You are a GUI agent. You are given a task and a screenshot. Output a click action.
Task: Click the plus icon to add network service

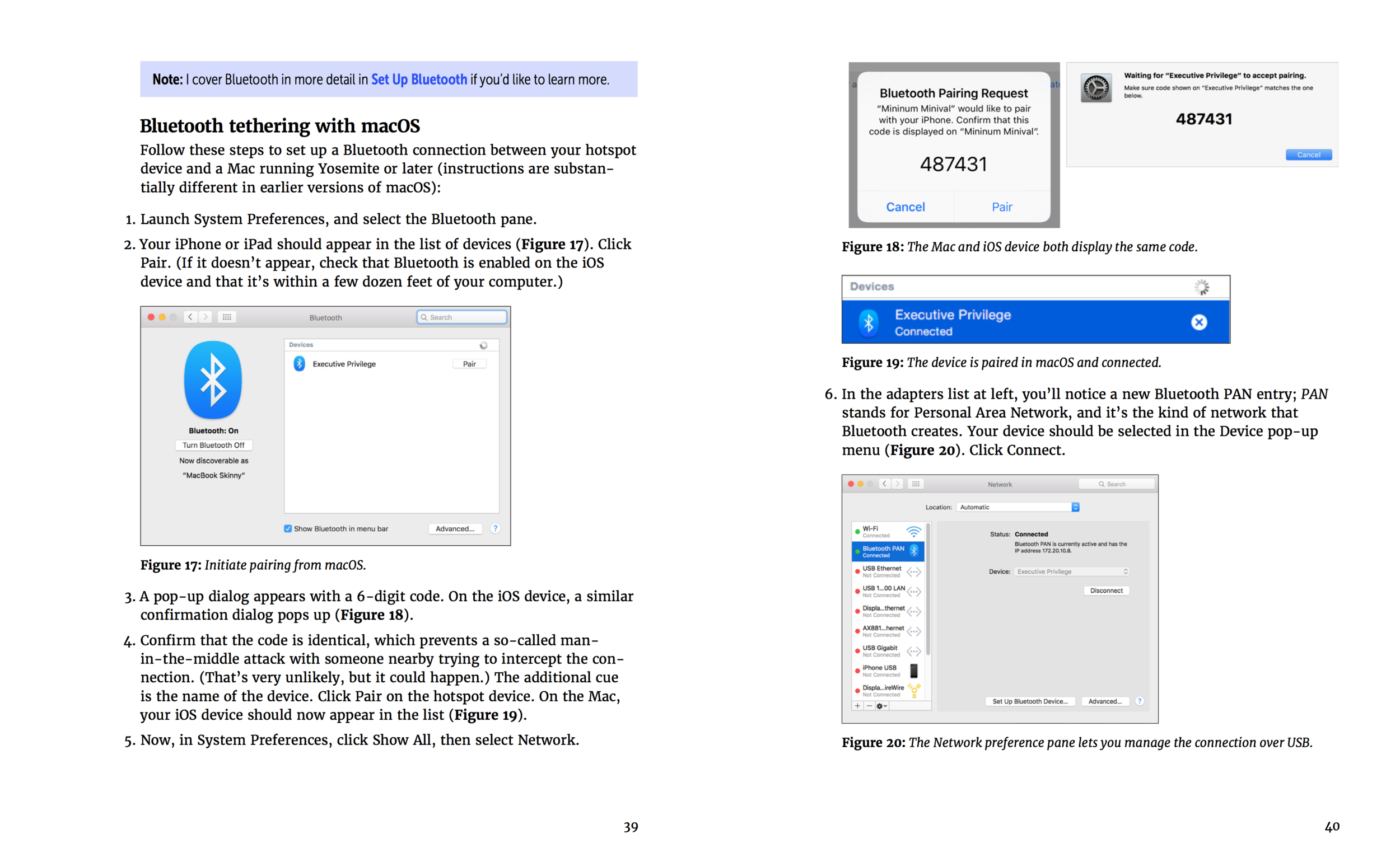[857, 706]
